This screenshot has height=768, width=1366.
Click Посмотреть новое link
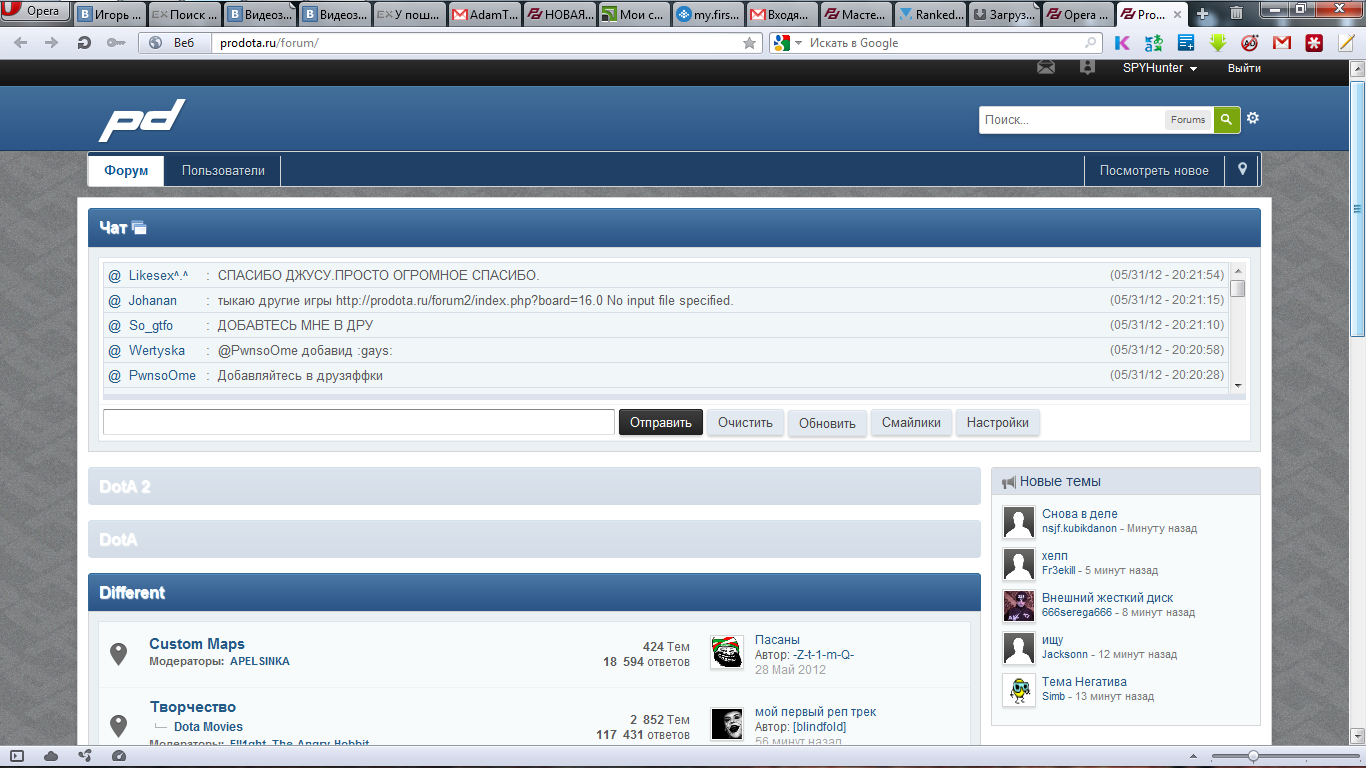click(x=1154, y=170)
